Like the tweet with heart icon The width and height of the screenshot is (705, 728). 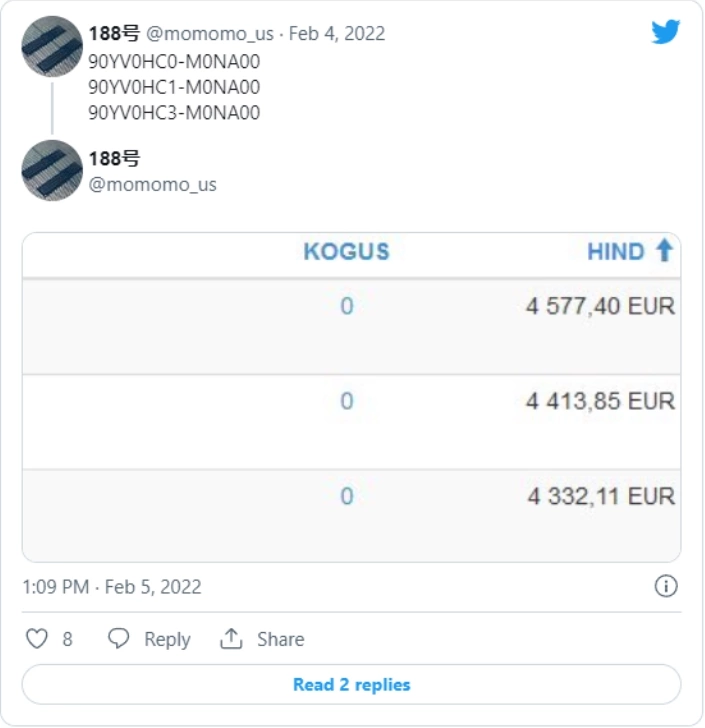point(37,638)
